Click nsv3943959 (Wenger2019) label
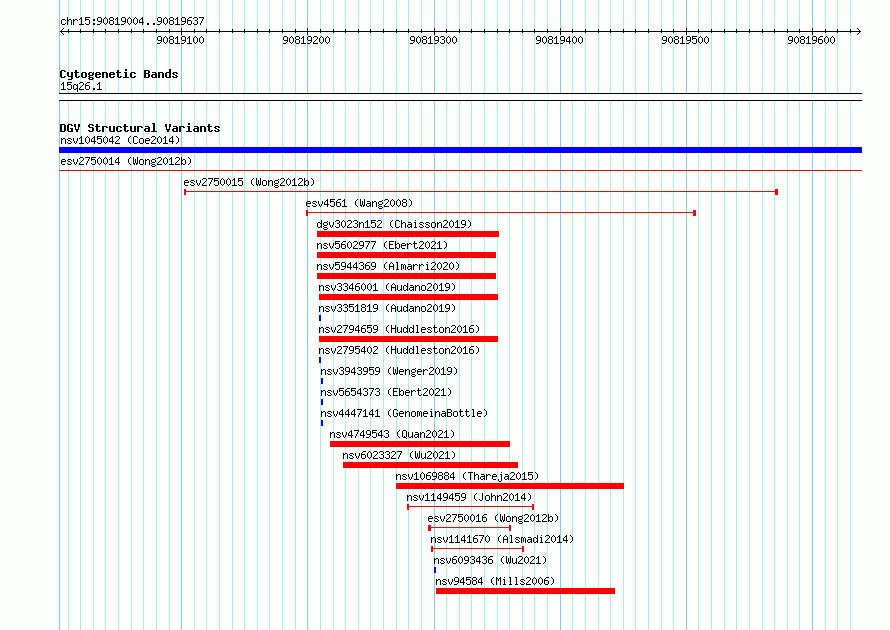The height and width of the screenshot is (630, 890). click(389, 371)
